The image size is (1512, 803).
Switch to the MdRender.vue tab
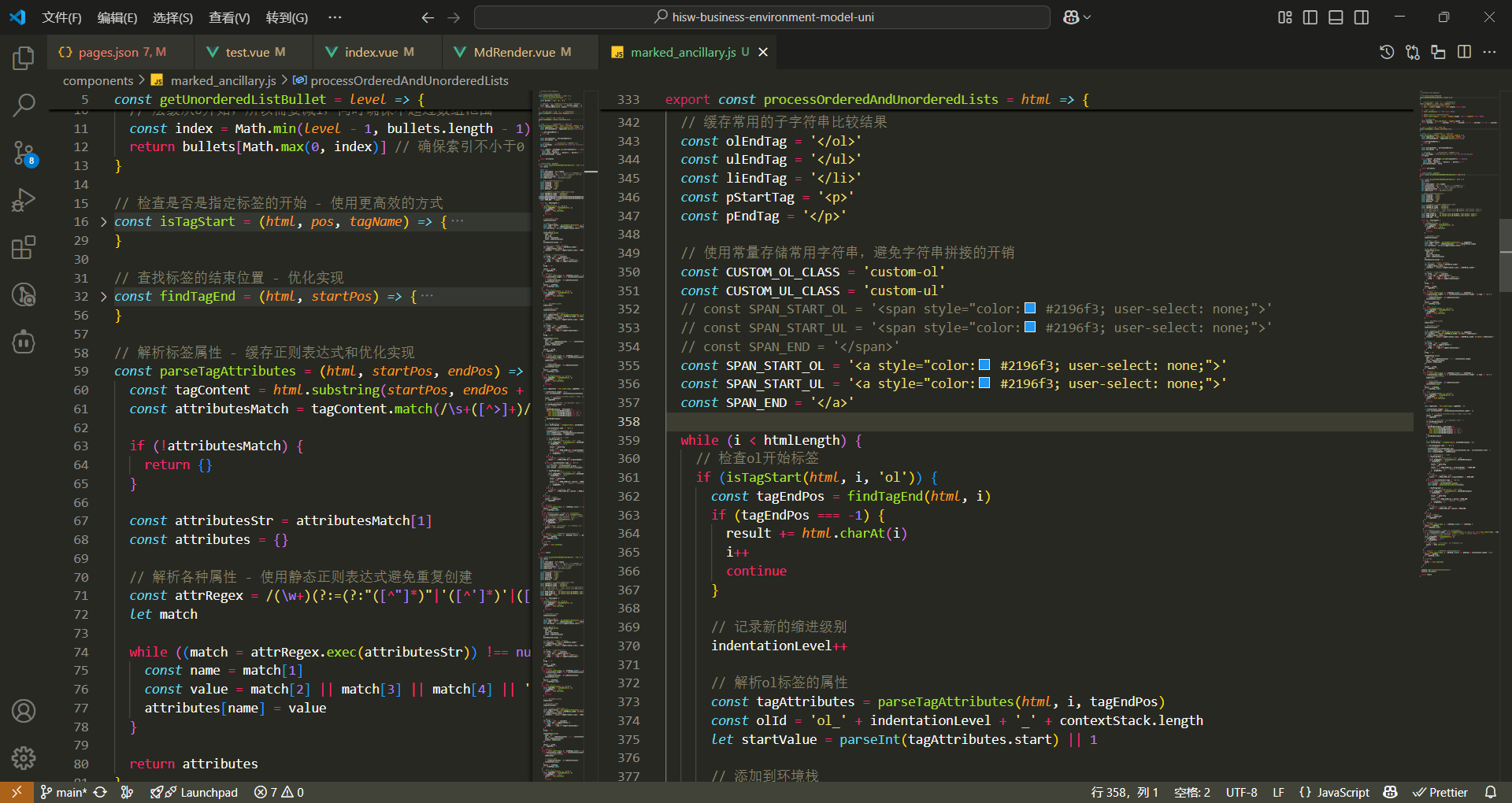coord(521,52)
